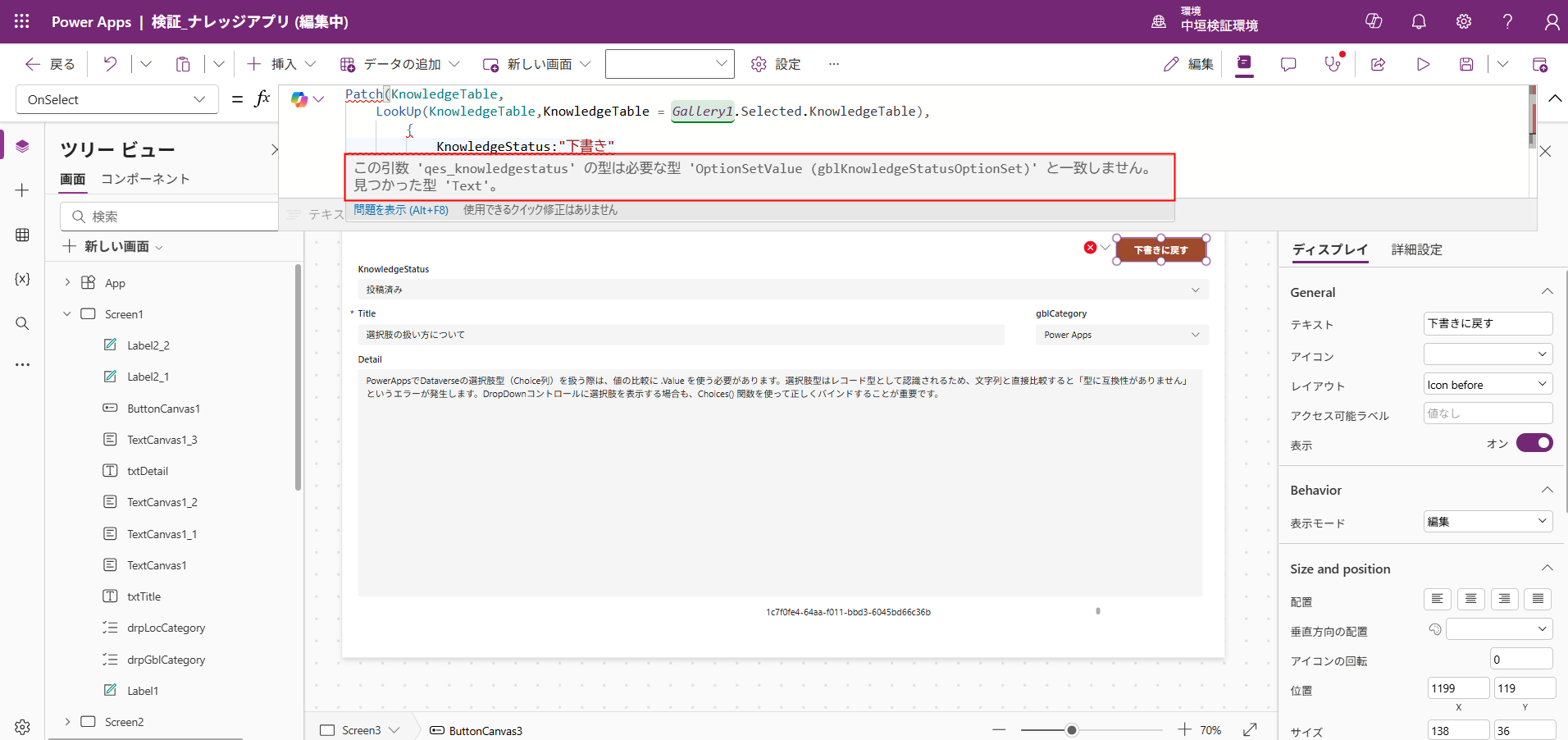
Task: Click the 下書きに戻す button on canvas
Action: coord(1160,250)
